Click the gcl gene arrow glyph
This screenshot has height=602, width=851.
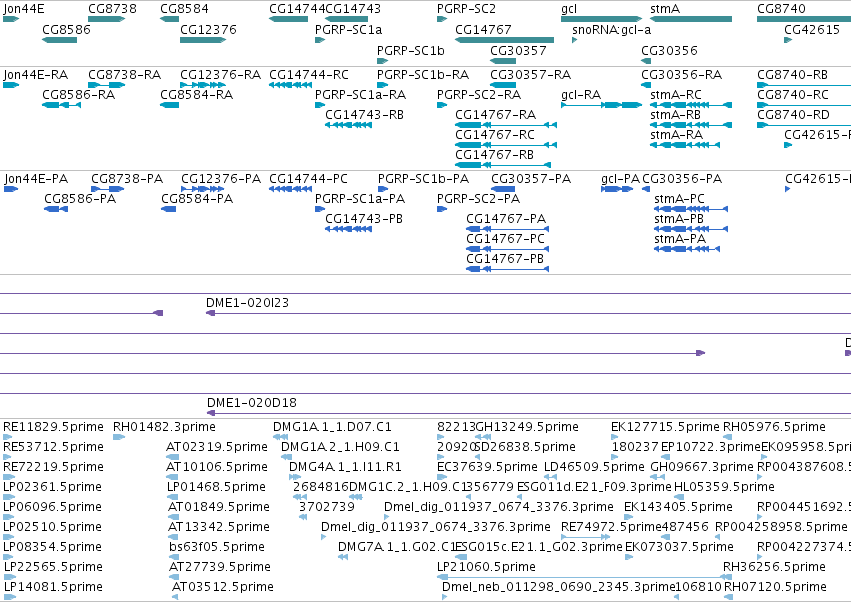click(601, 19)
